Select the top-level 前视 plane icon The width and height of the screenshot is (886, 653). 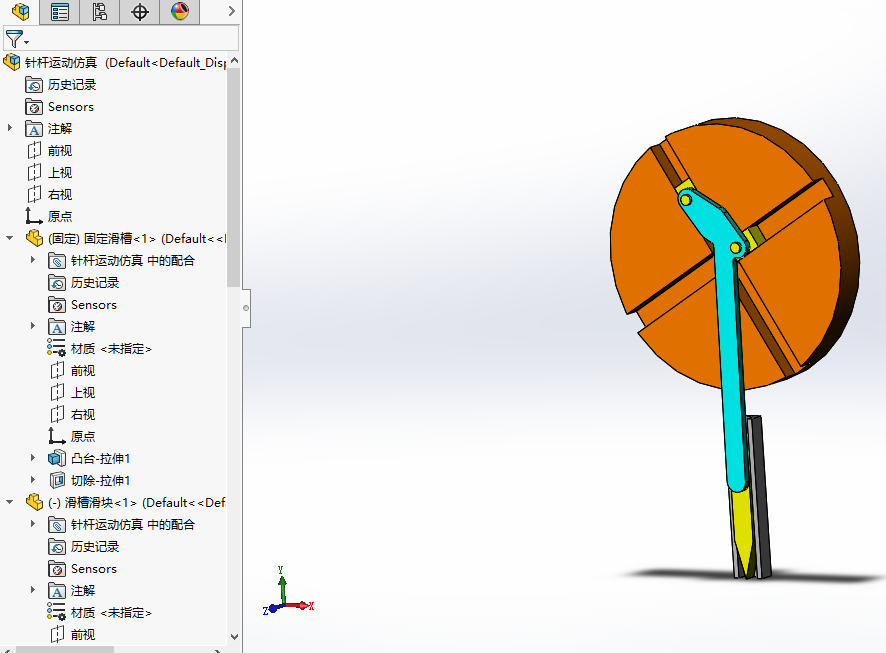click(x=34, y=150)
